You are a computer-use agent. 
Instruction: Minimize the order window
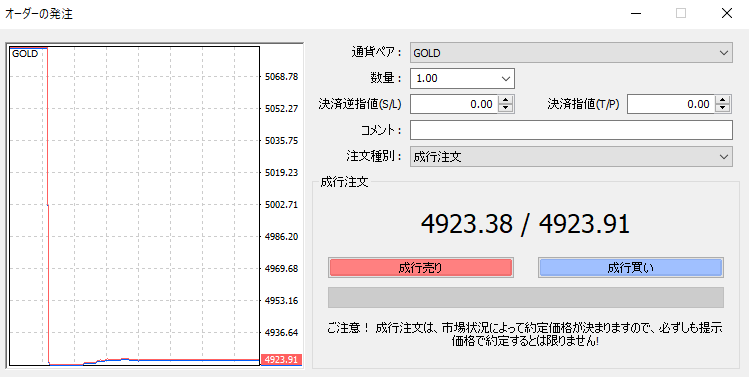(x=636, y=13)
